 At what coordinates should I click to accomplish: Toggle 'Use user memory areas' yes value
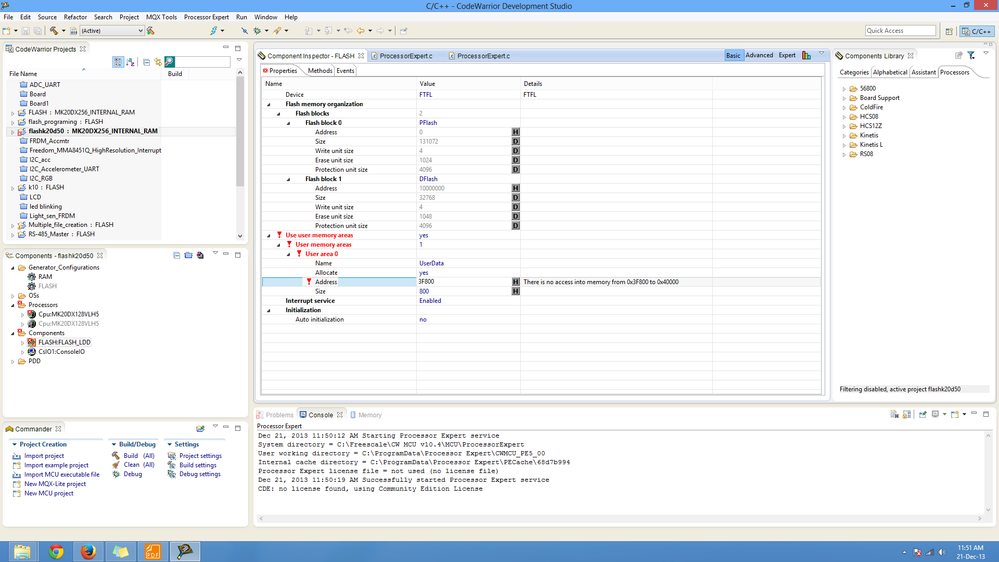click(424, 235)
